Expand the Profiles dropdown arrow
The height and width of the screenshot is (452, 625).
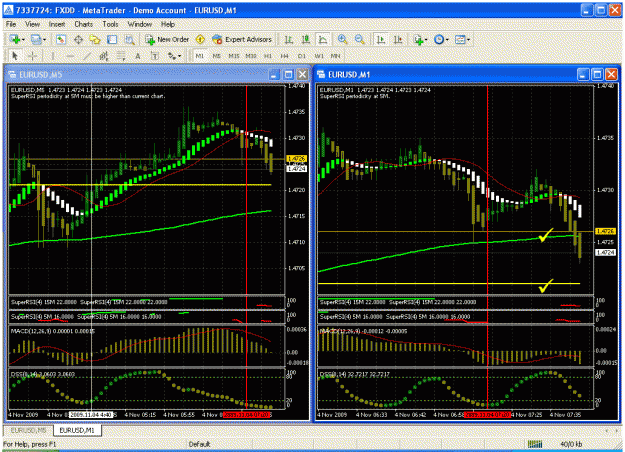(x=44, y=39)
